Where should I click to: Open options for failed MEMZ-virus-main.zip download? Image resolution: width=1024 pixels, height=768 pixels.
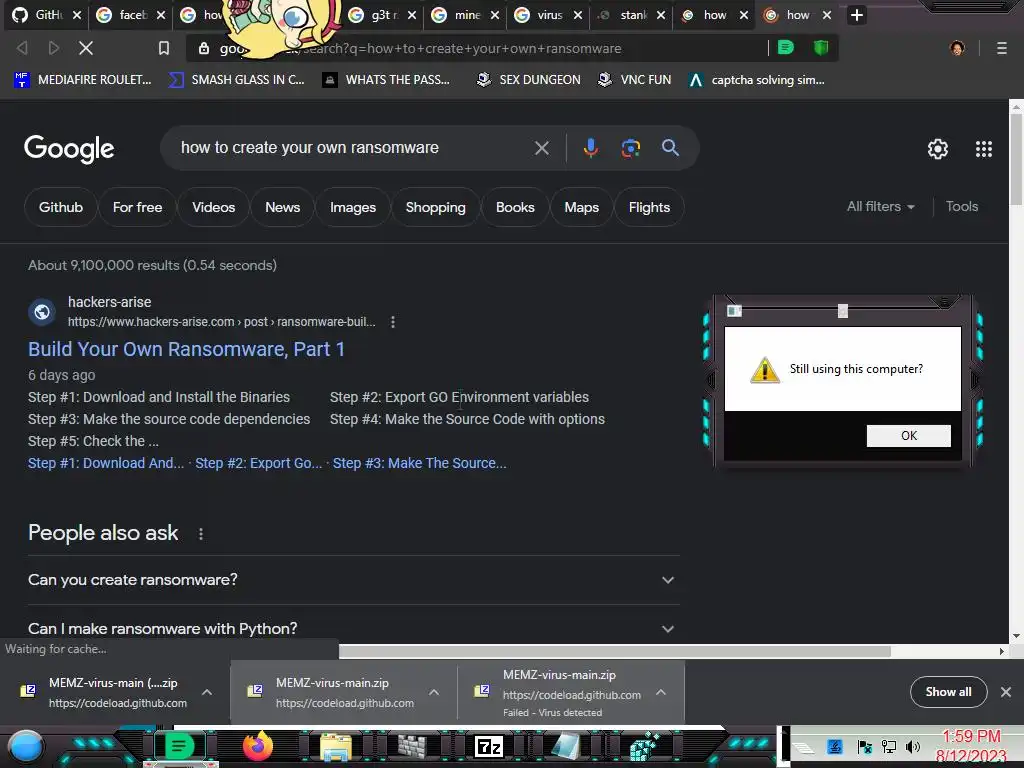pyautogui.click(x=661, y=692)
